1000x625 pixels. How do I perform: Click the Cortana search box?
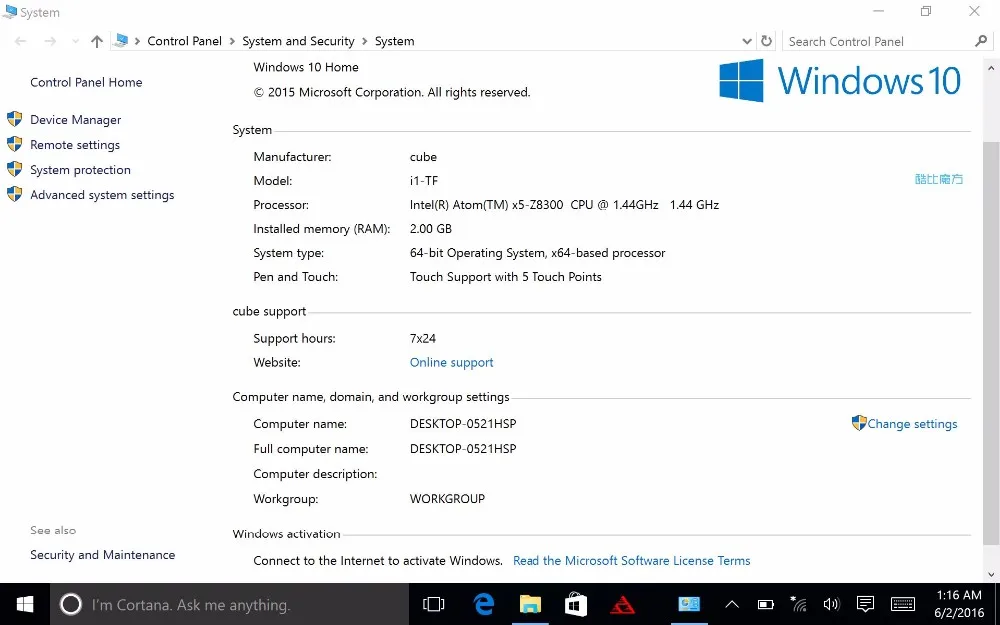pos(229,604)
